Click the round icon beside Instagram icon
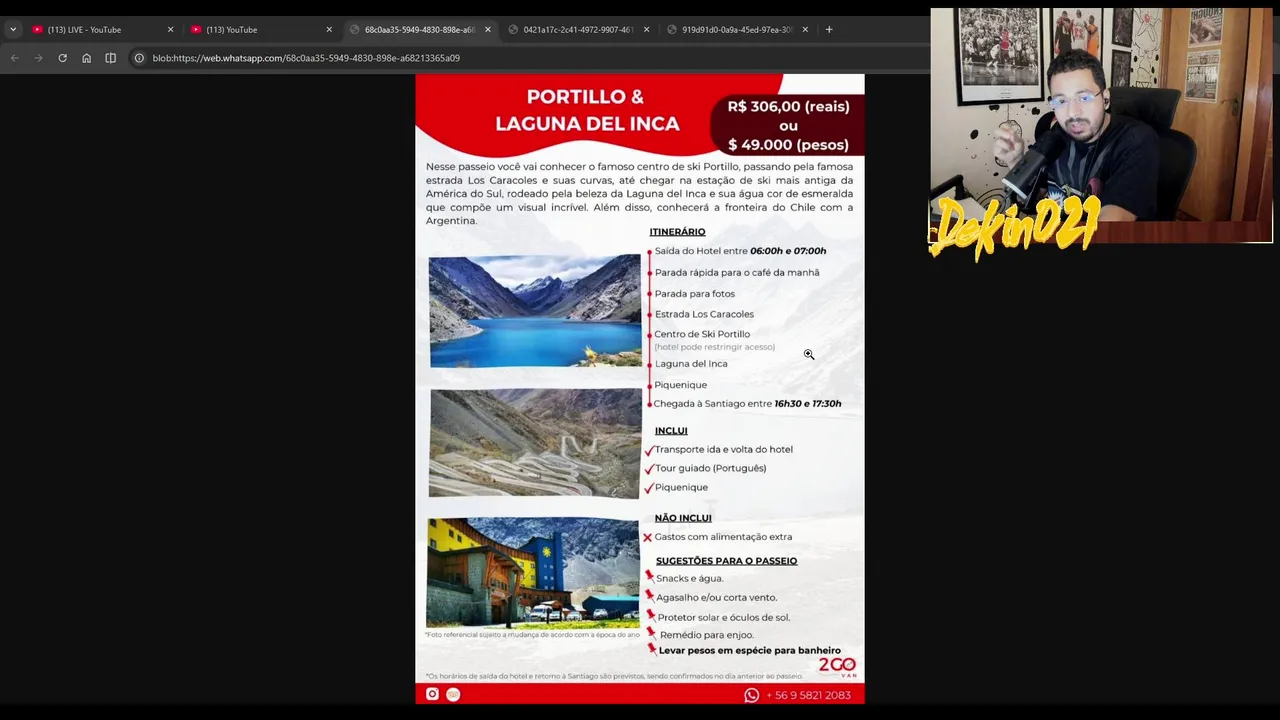This screenshot has height=720, width=1280. pos(453,694)
